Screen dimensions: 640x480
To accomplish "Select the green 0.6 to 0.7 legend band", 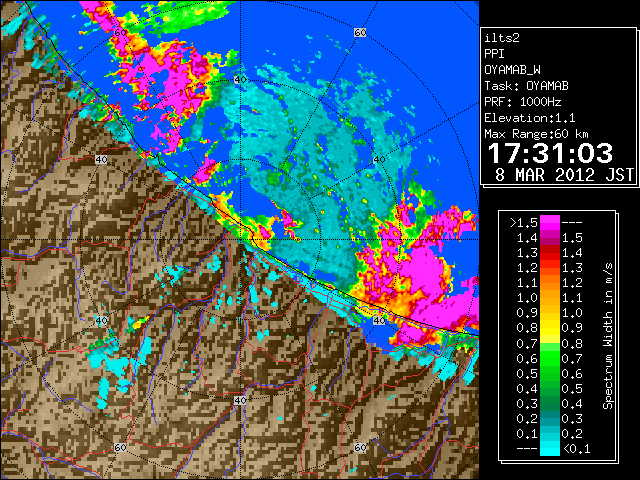I will click(550, 358).
